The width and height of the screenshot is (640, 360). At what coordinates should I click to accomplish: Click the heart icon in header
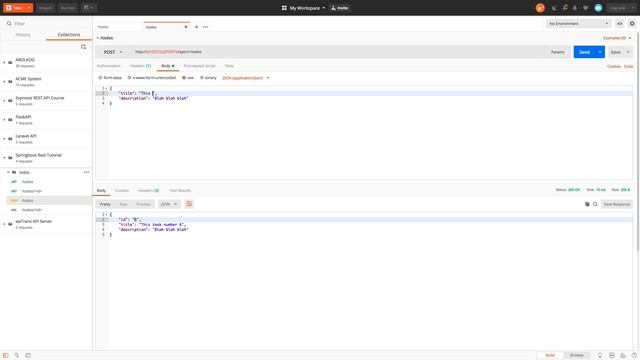click(x=585, y=8)
